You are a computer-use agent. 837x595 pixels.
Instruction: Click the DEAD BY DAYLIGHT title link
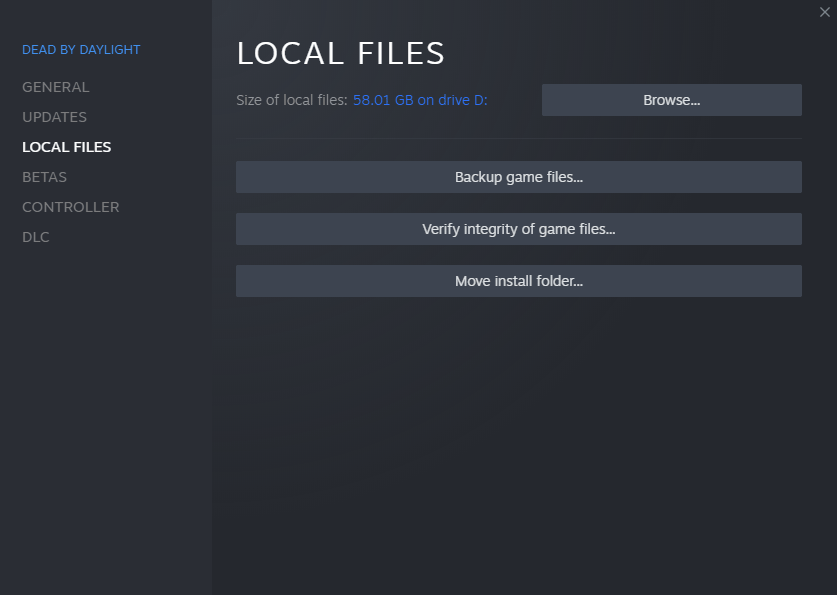click(x=81, y=49)
